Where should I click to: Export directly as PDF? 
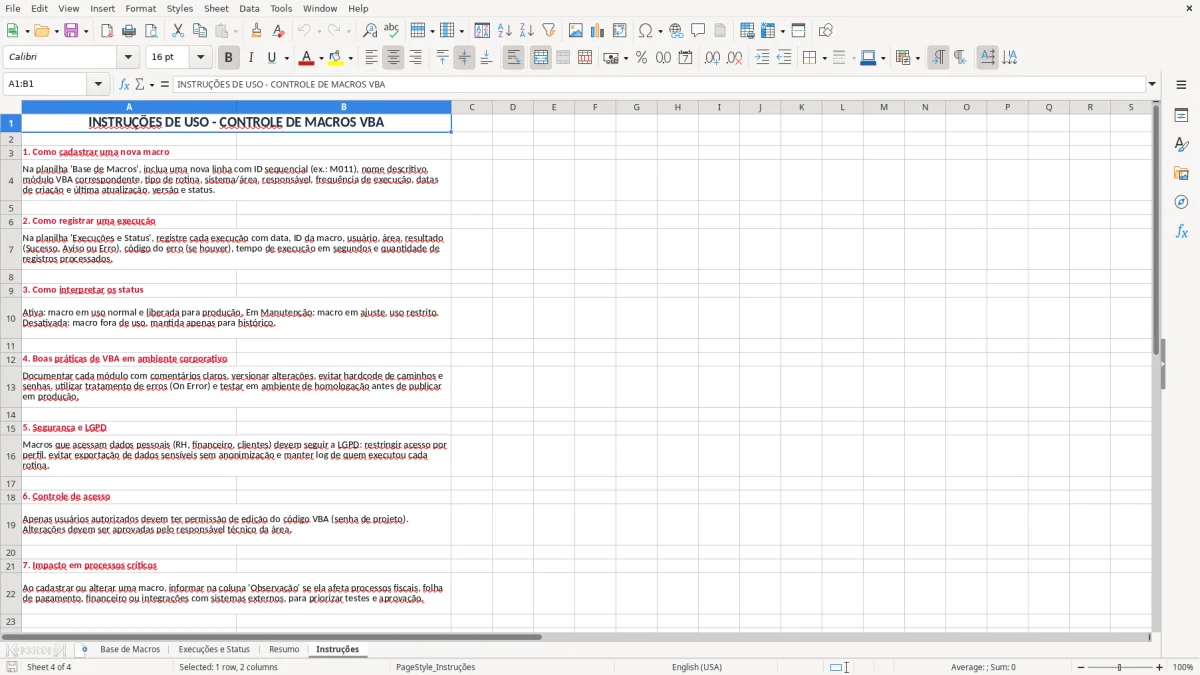(x=107, y=31)
